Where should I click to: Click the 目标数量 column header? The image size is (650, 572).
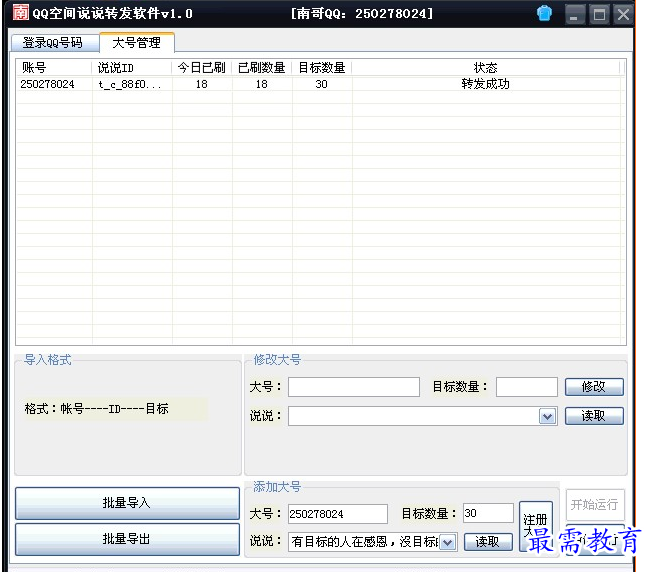322,68
